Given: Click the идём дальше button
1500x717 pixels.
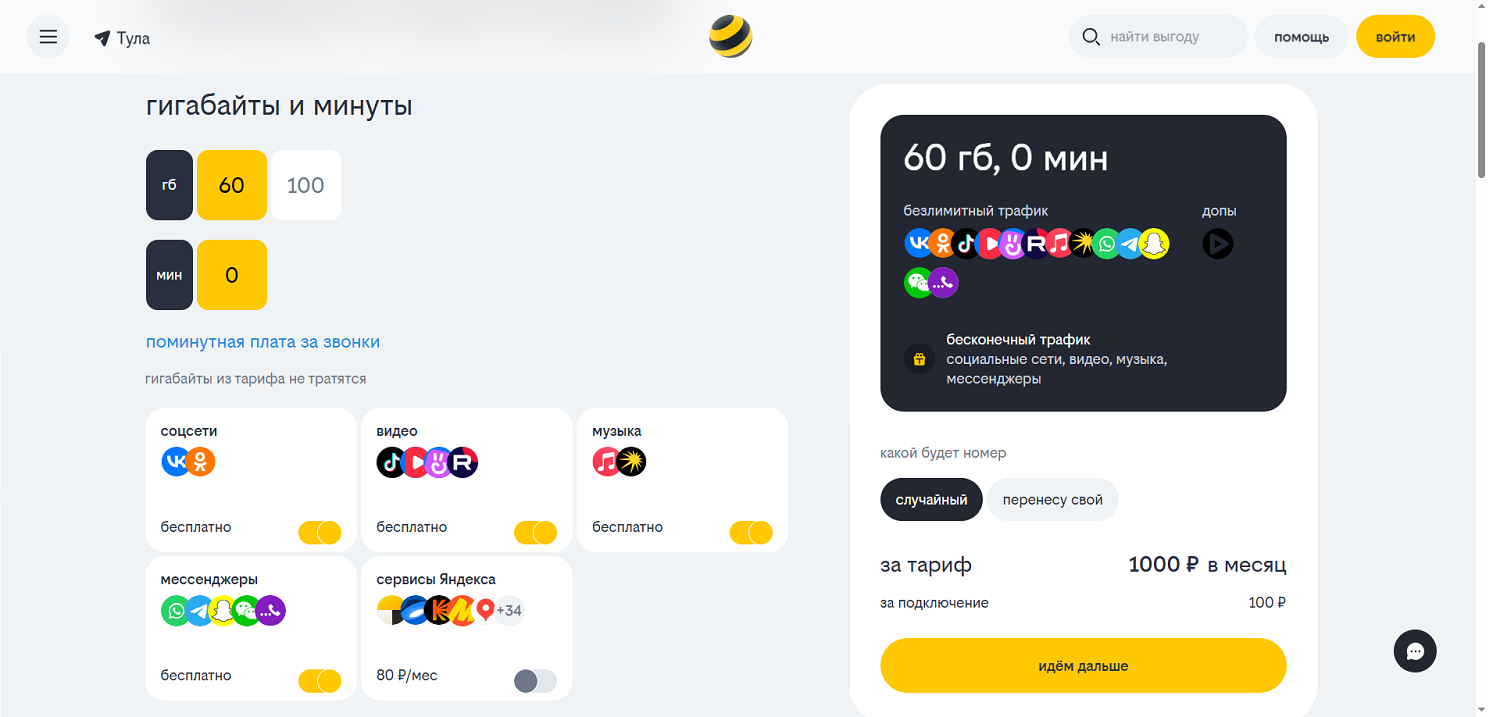Looking at the screenshot, I should 1083,665.
